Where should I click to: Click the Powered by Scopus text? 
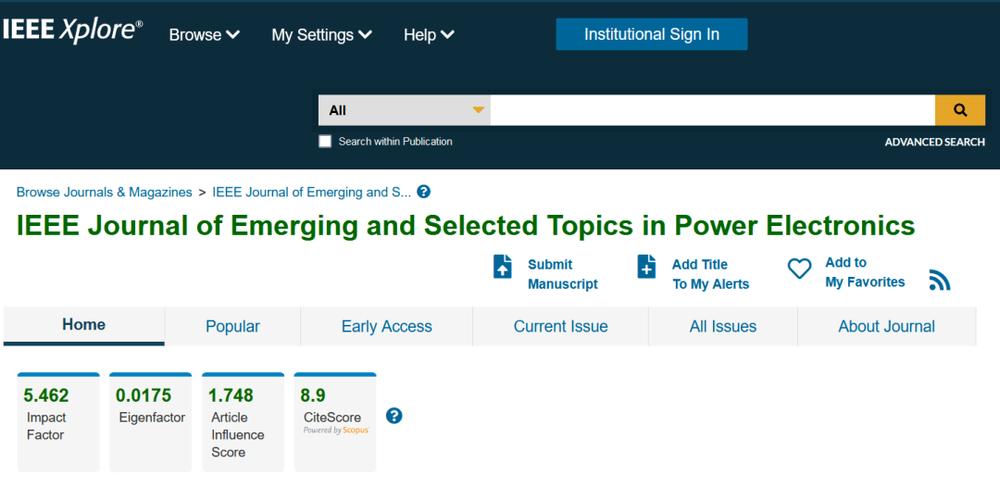[x=336, y=430]
